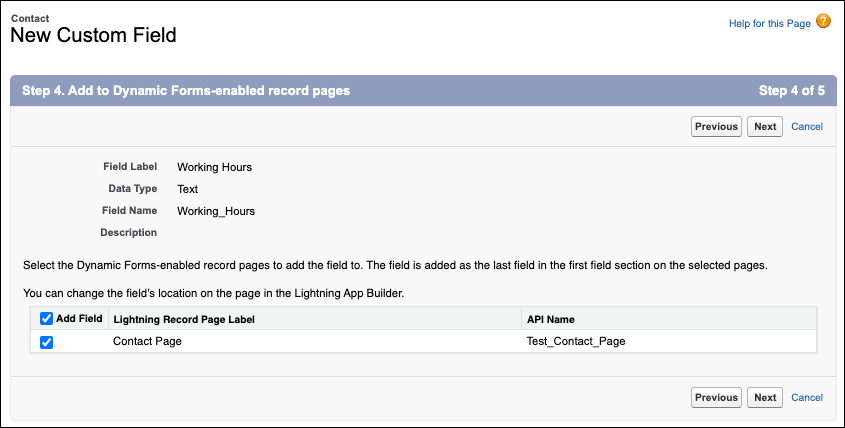
Task: Click the orange help question mark icon
Action: click(x=824, y=22)
